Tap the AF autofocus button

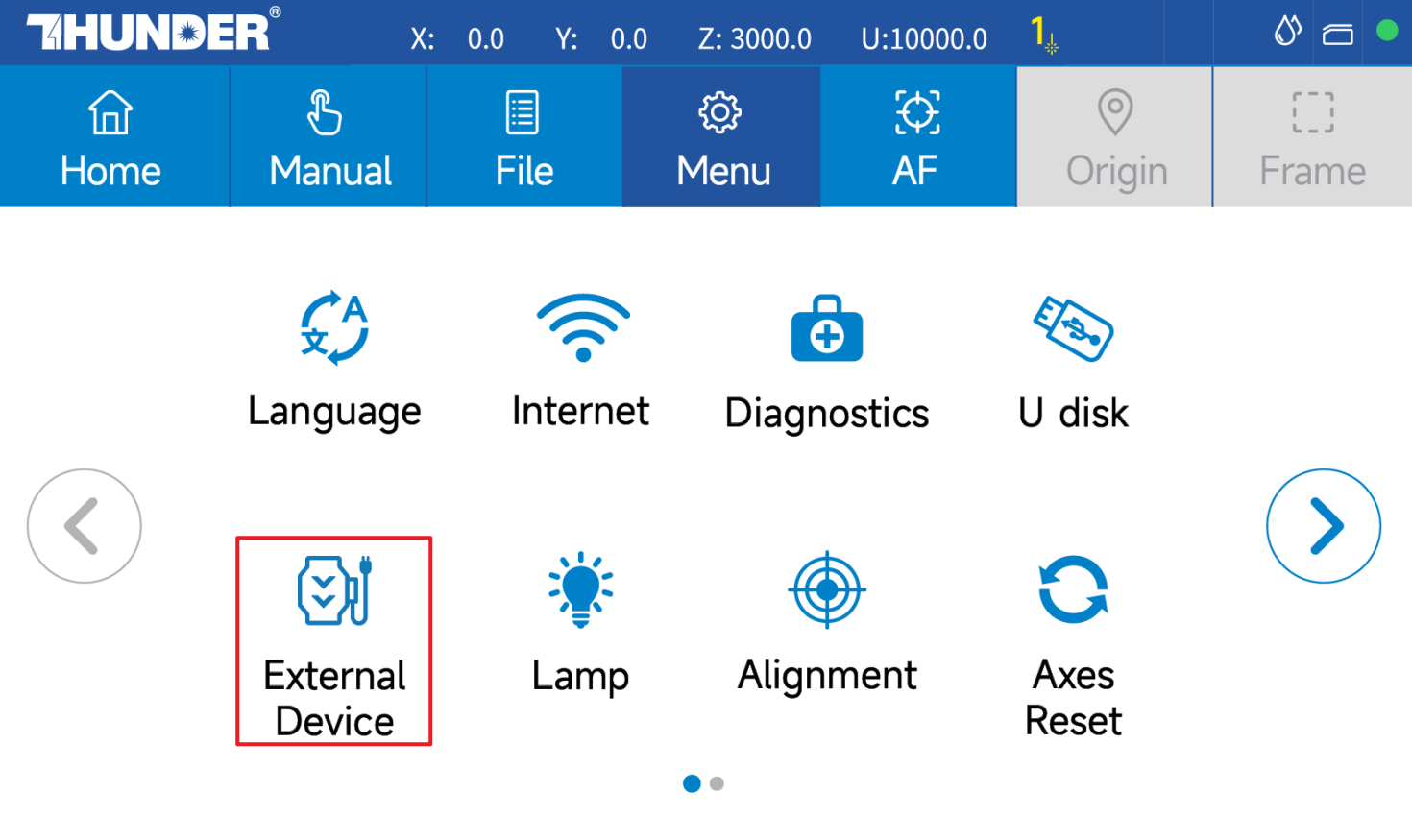pyautogui.click(x=916, y=137)
